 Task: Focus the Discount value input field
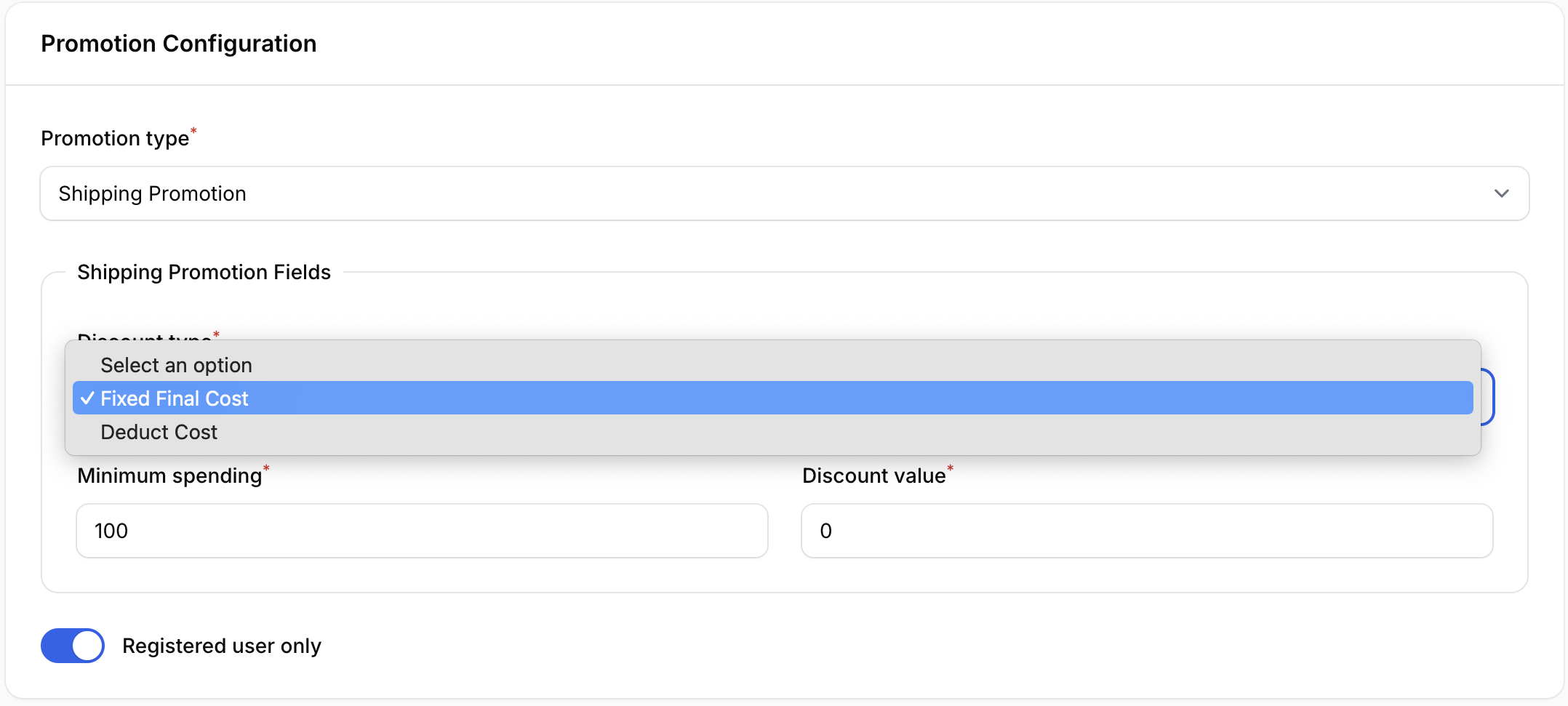point(1147,531)
